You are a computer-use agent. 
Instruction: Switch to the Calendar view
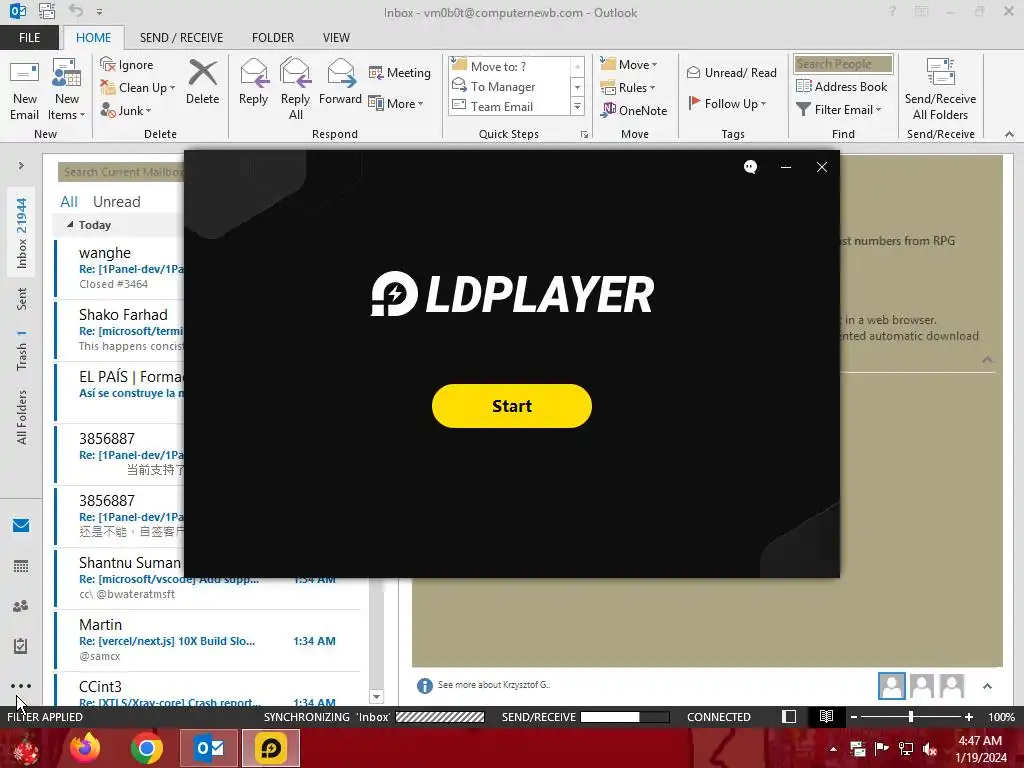coord(21,566)
